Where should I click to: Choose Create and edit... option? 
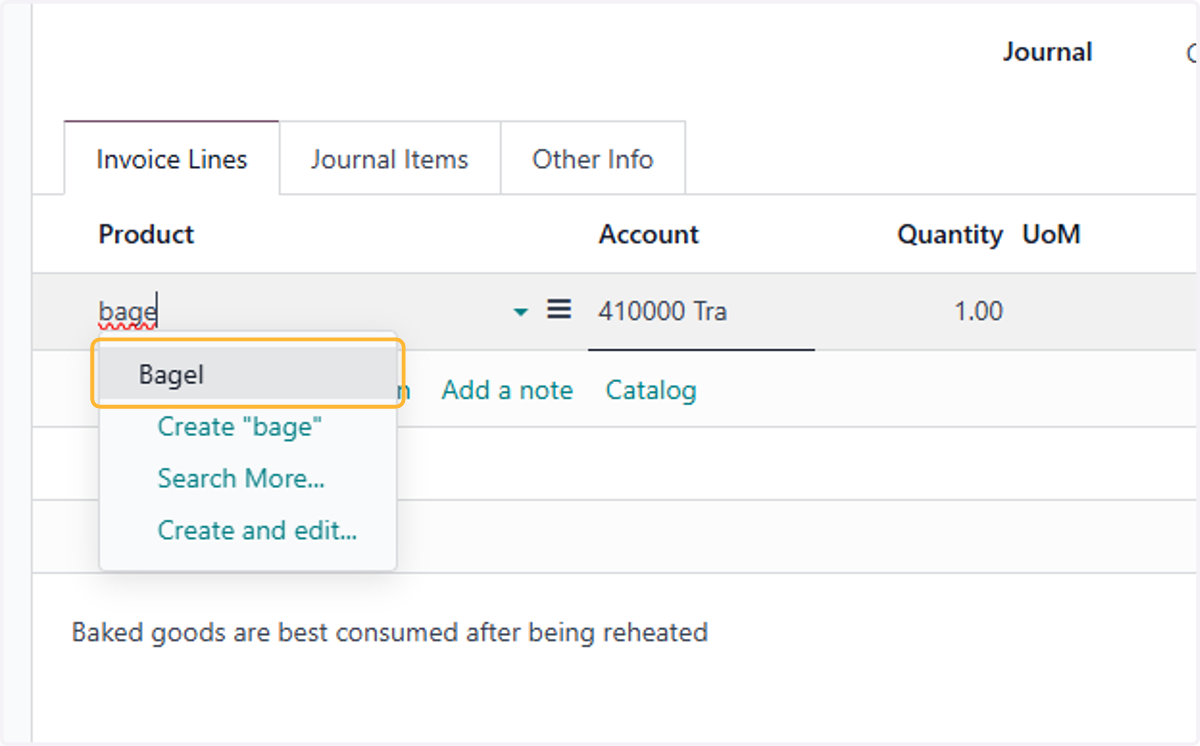point(257,531)
